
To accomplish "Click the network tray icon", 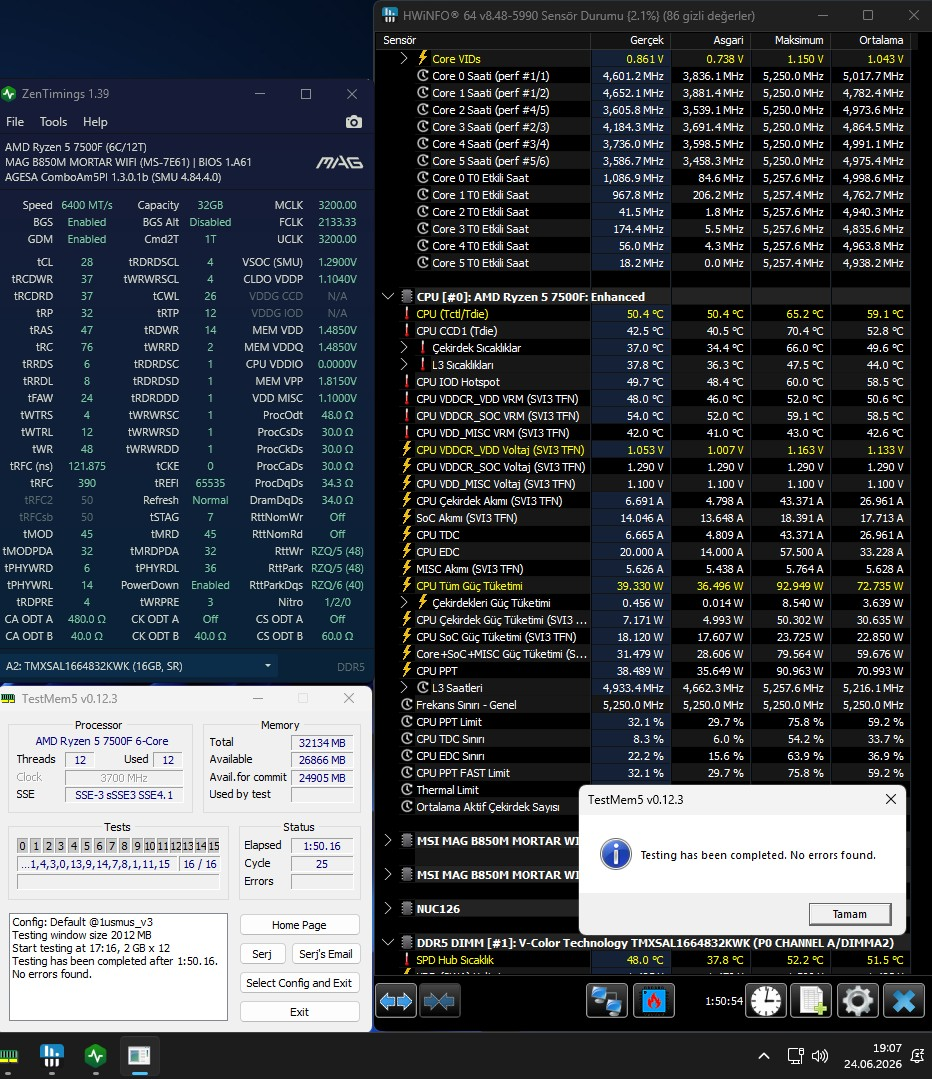I will coord(795,1056).
